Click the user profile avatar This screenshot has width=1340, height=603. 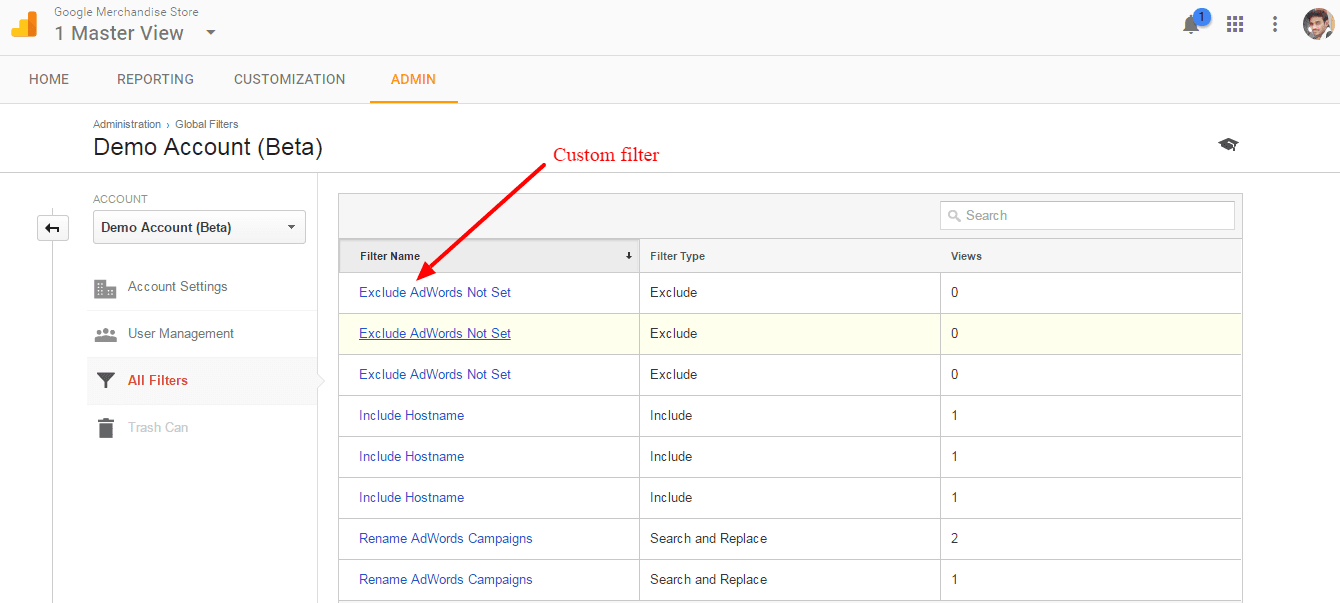click(1318, 24)
